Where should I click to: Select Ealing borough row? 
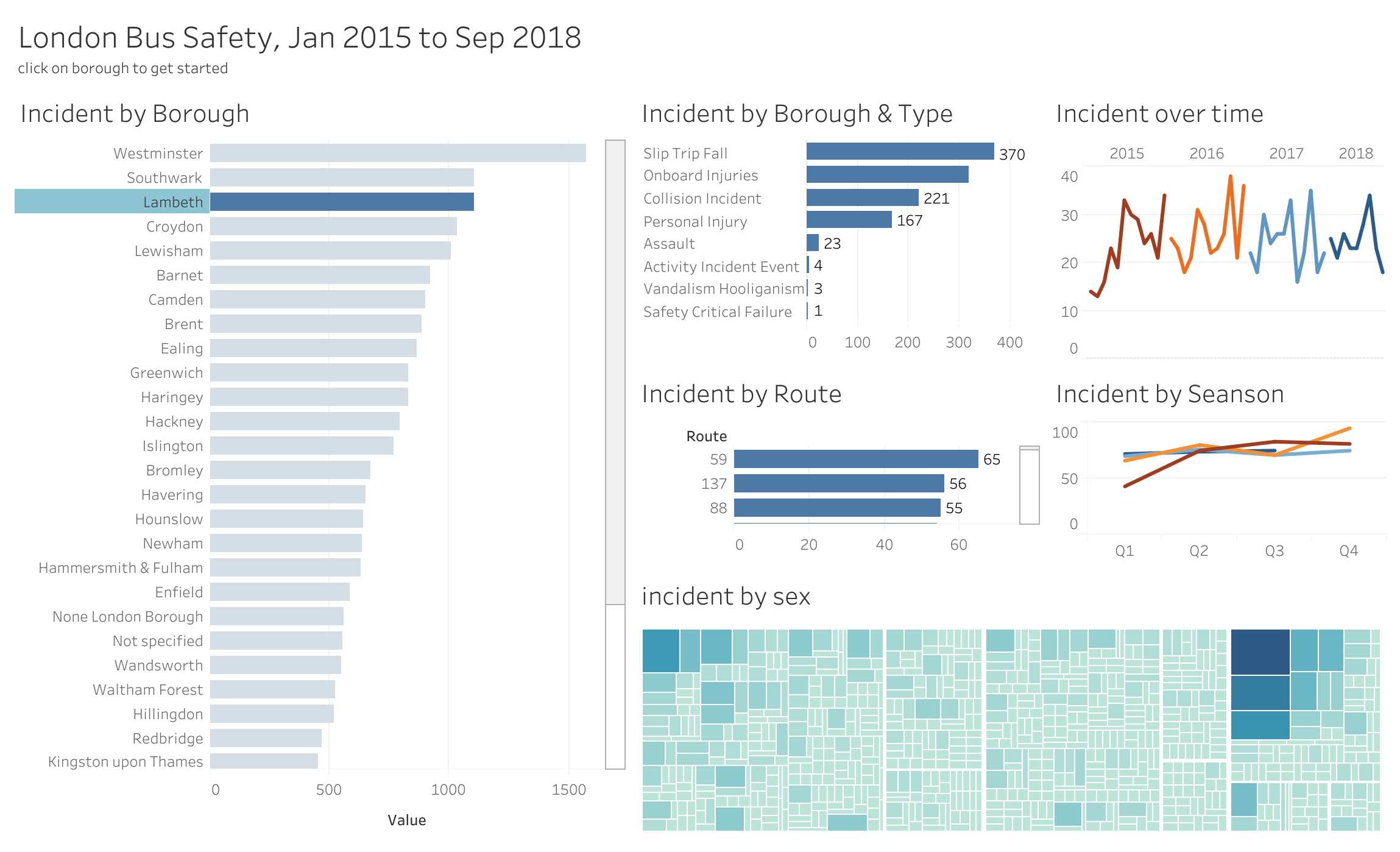click(x=182, y=349)
